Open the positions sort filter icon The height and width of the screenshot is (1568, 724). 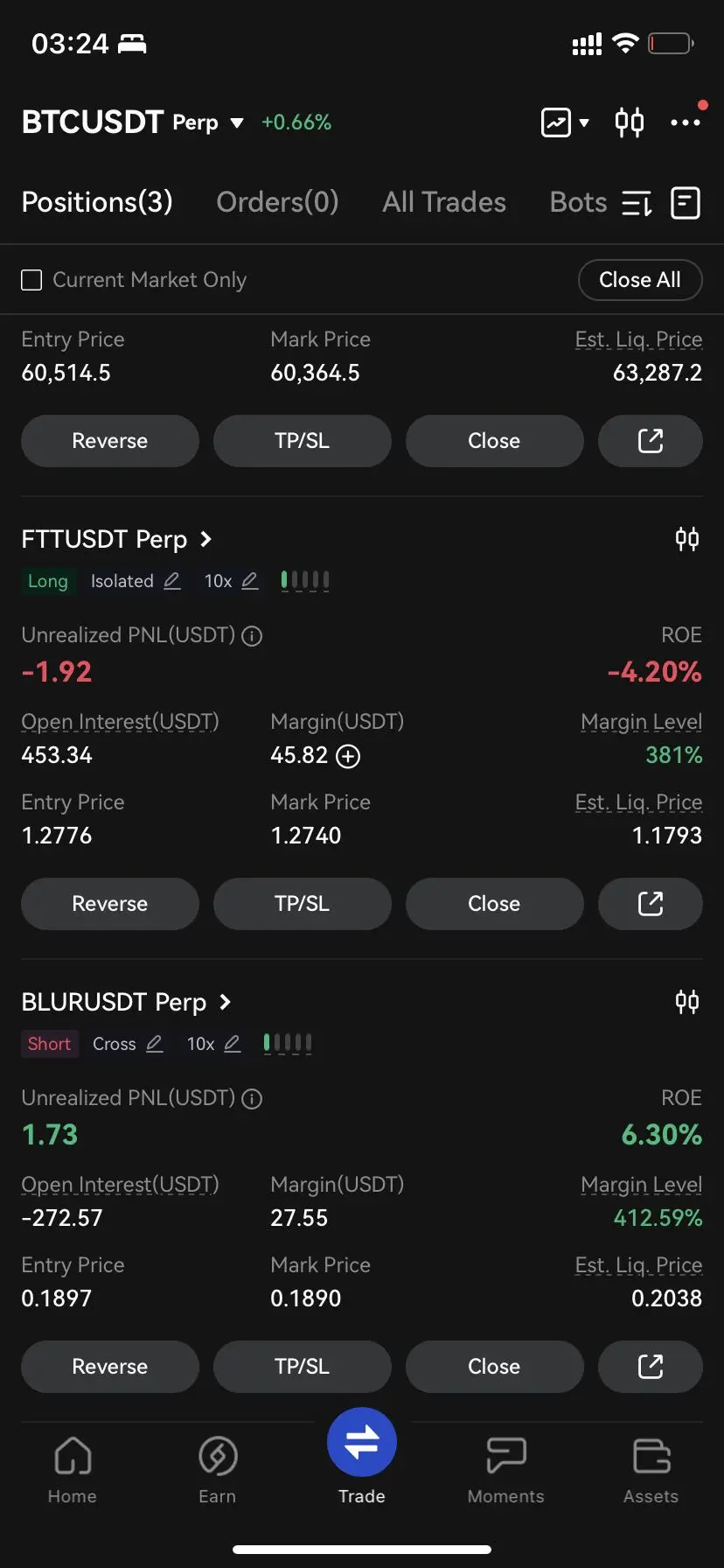[x=637, y=204]
